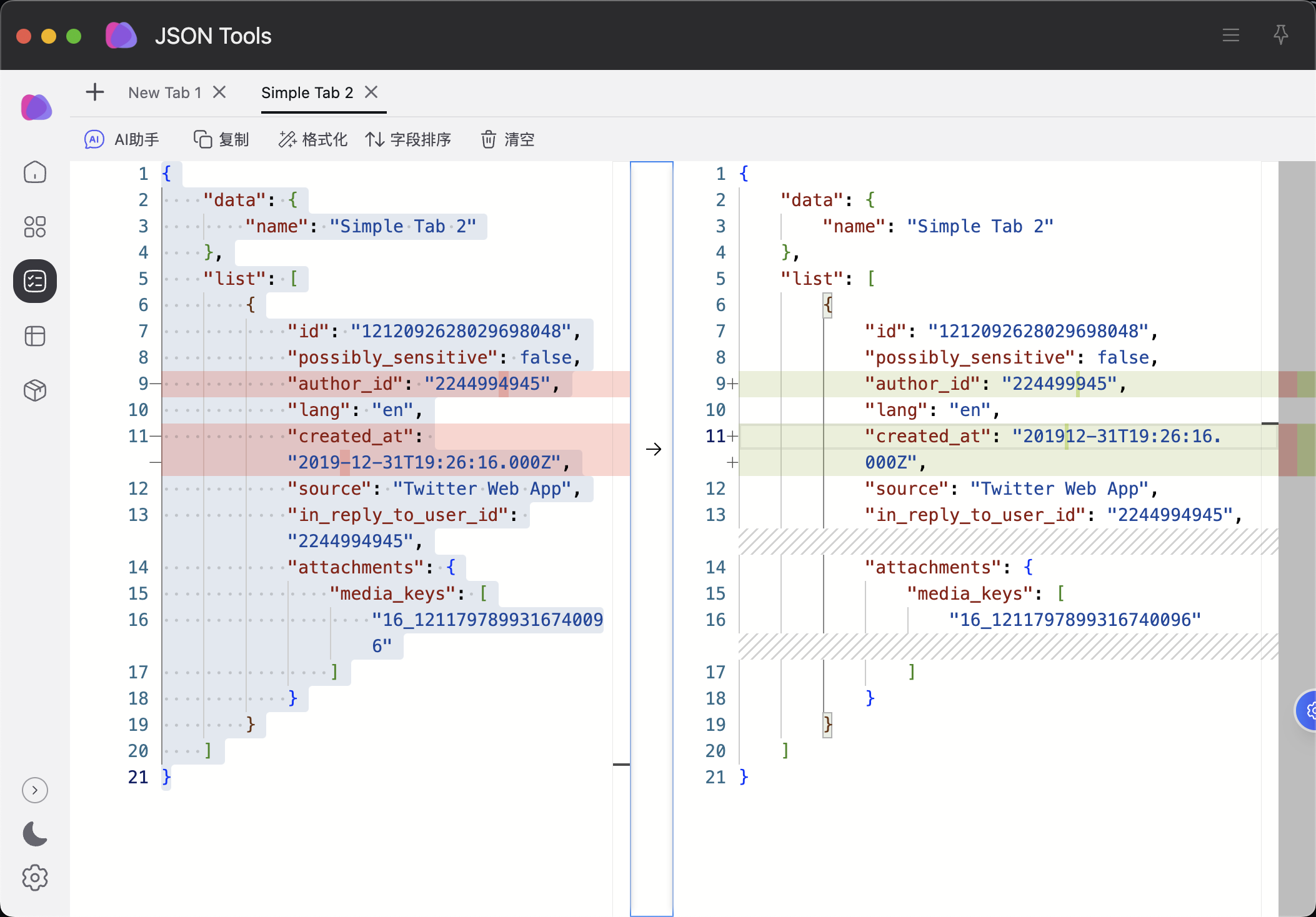Open the table layout sidebar icon
The width and height of the screenshot is (1316, 917).
point(35,336)
